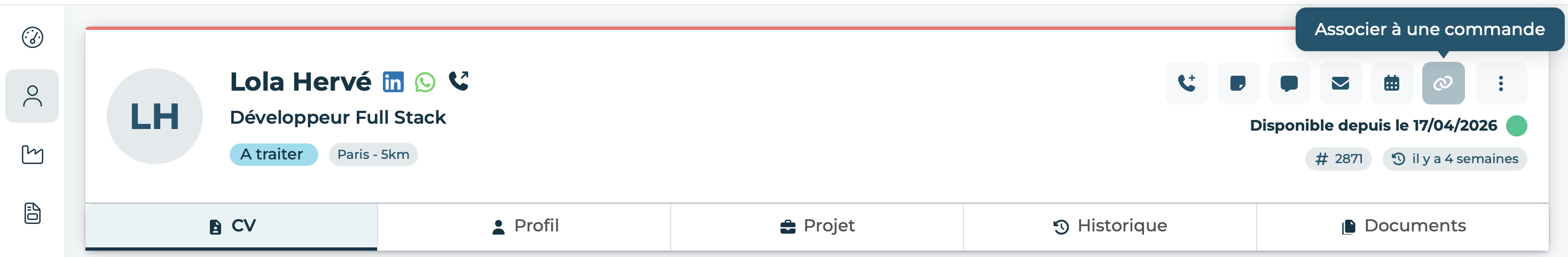1568x257 pixels.
Task: Schedule a meeting with calendar button
Action: [1391, 83]
